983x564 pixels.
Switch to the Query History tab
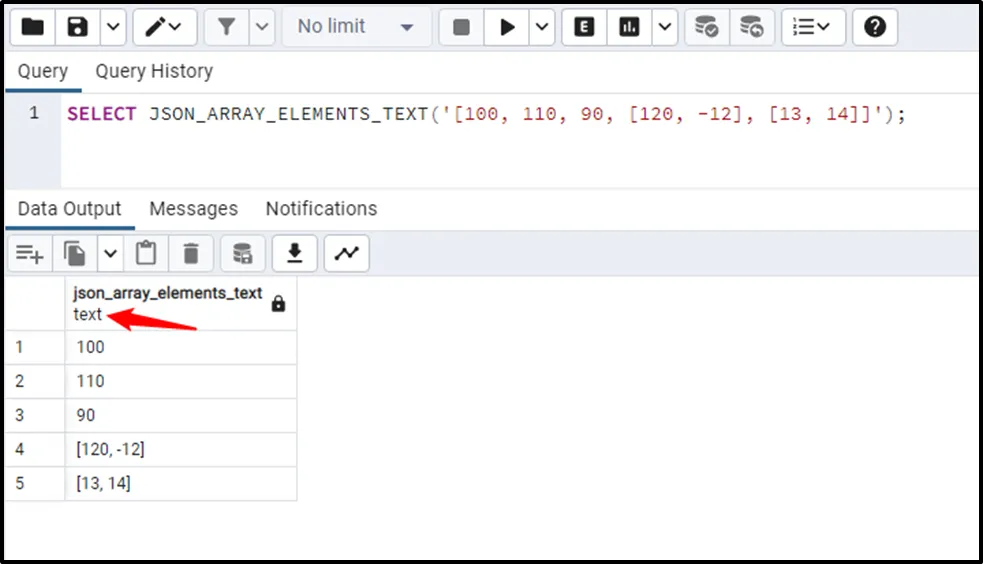pos(154,71)
